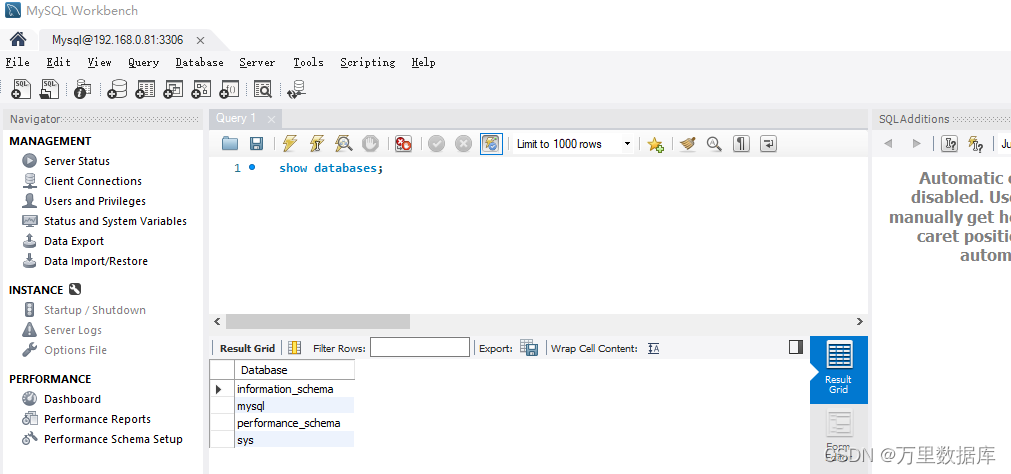The height and width of the screenshot is (474, 1011).
Task: Search table data toolbar icon
Action: [x=262, y=89]
